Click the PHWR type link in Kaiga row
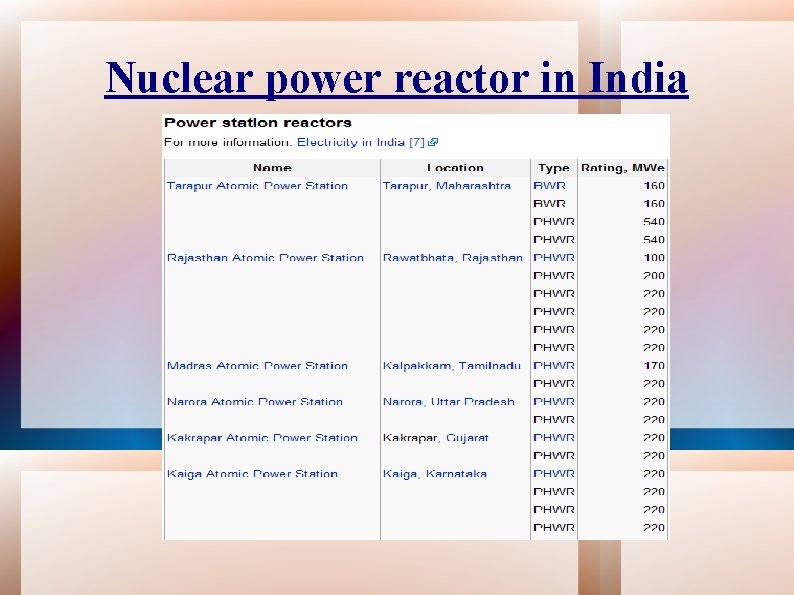Viewport: 794px width, 595px height. pyautogui.click(x=554, y=473)
